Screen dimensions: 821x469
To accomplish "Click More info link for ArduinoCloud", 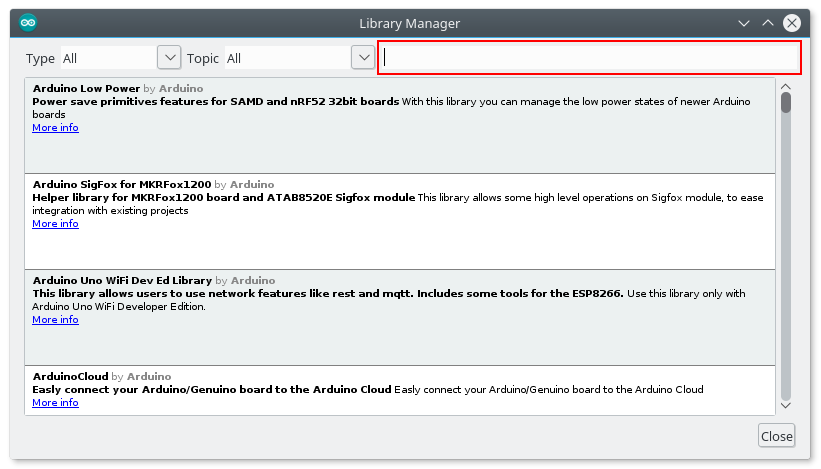I will 55,403.
